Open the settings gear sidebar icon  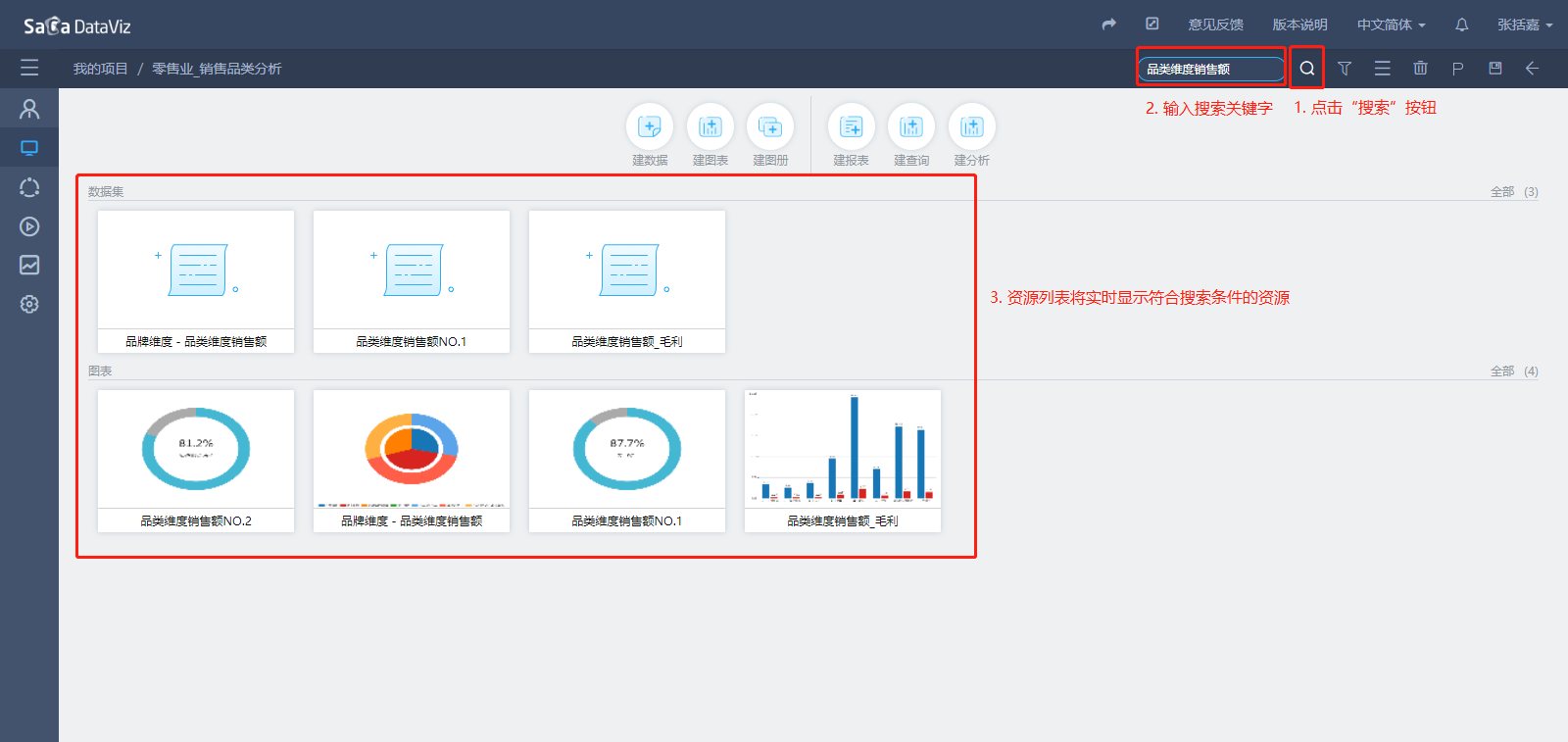click(29, 304)
